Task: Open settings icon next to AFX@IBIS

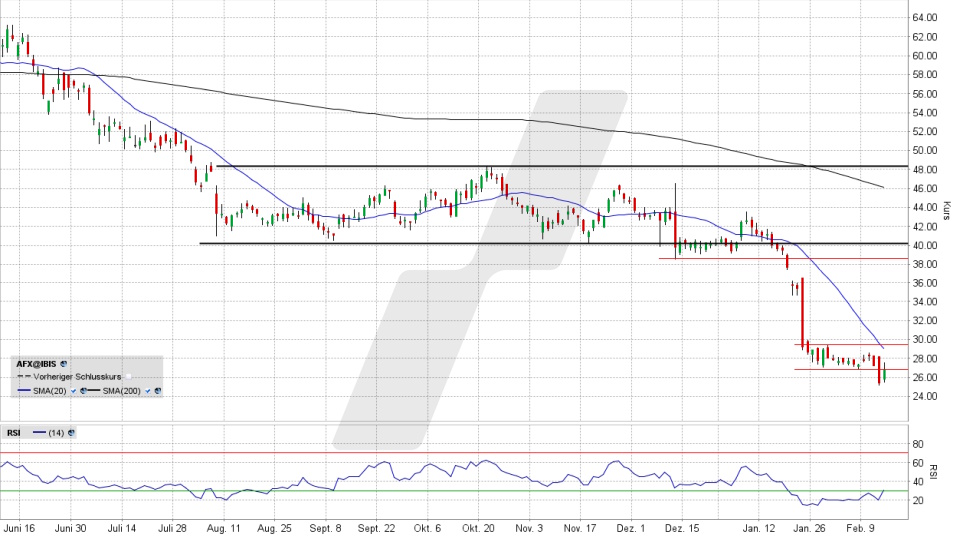Action: 64,364
